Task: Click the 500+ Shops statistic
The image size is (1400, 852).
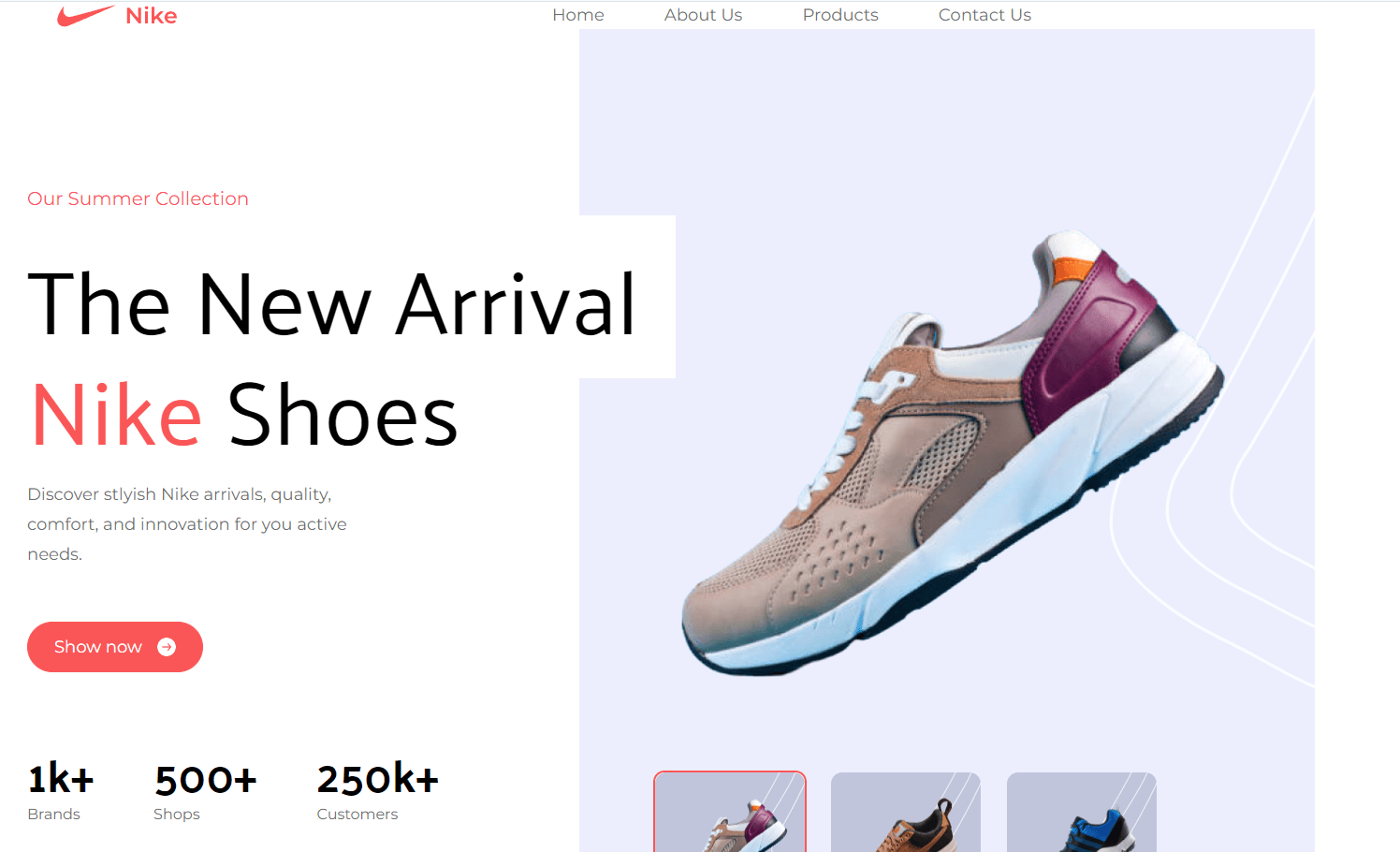Action: tap(205, 791)
